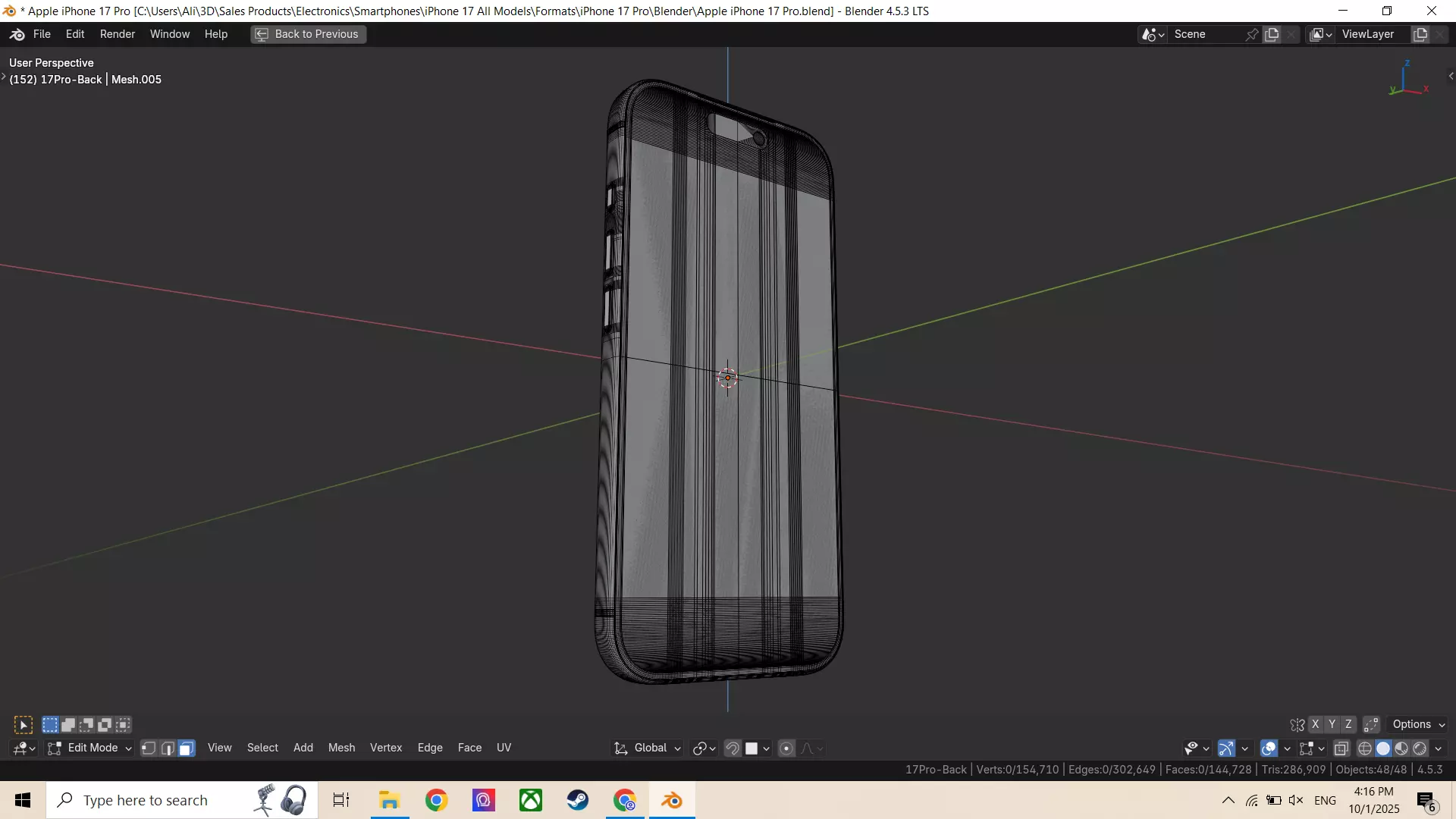The width and height of the screenshot is (1456, 819).
Task: Create a new scene with copy icon
Action: tap(1272, 34)
